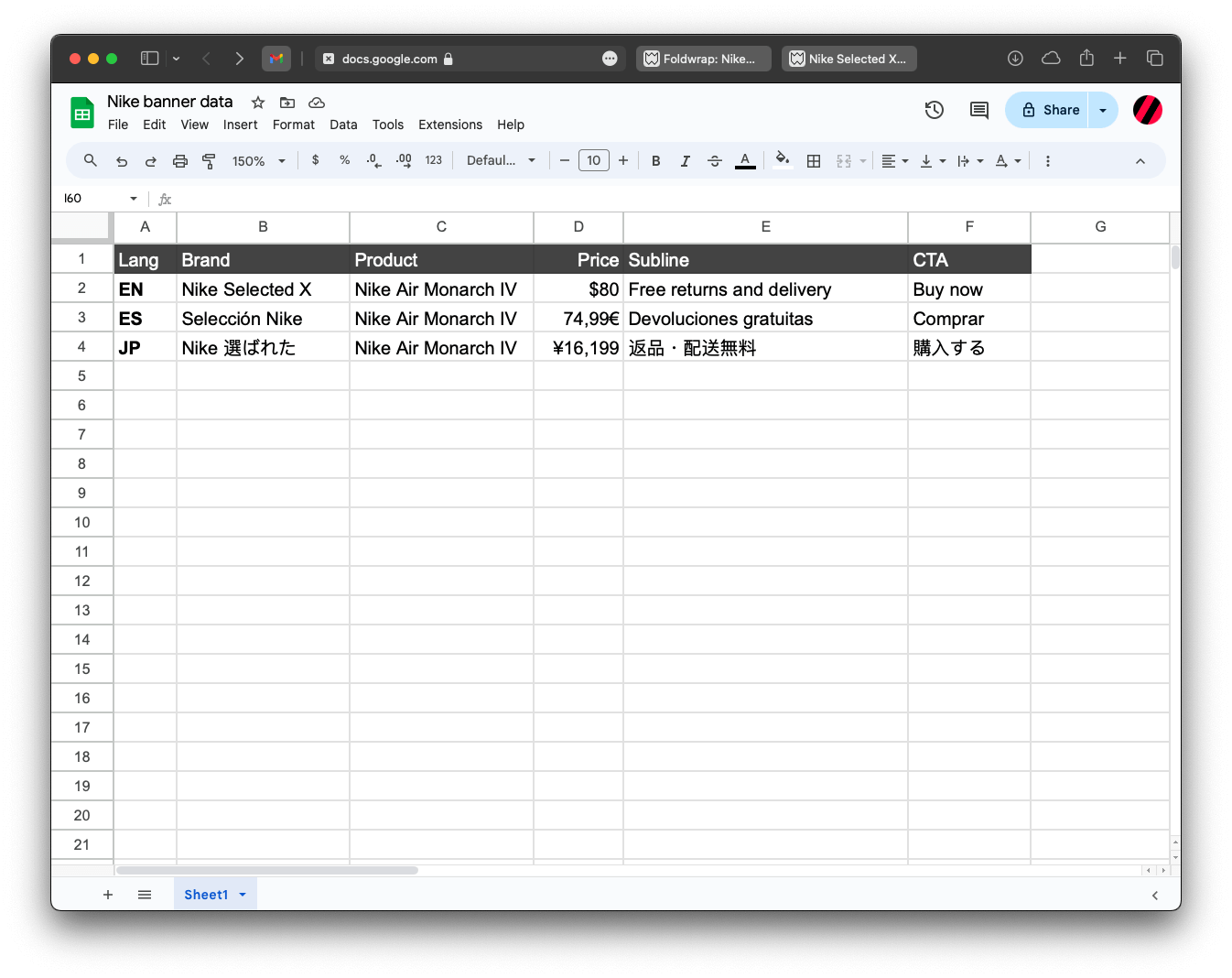The image size is (1232, 978).
Task: Open the more toolbar options menu
Action: tap(1048, 160)
